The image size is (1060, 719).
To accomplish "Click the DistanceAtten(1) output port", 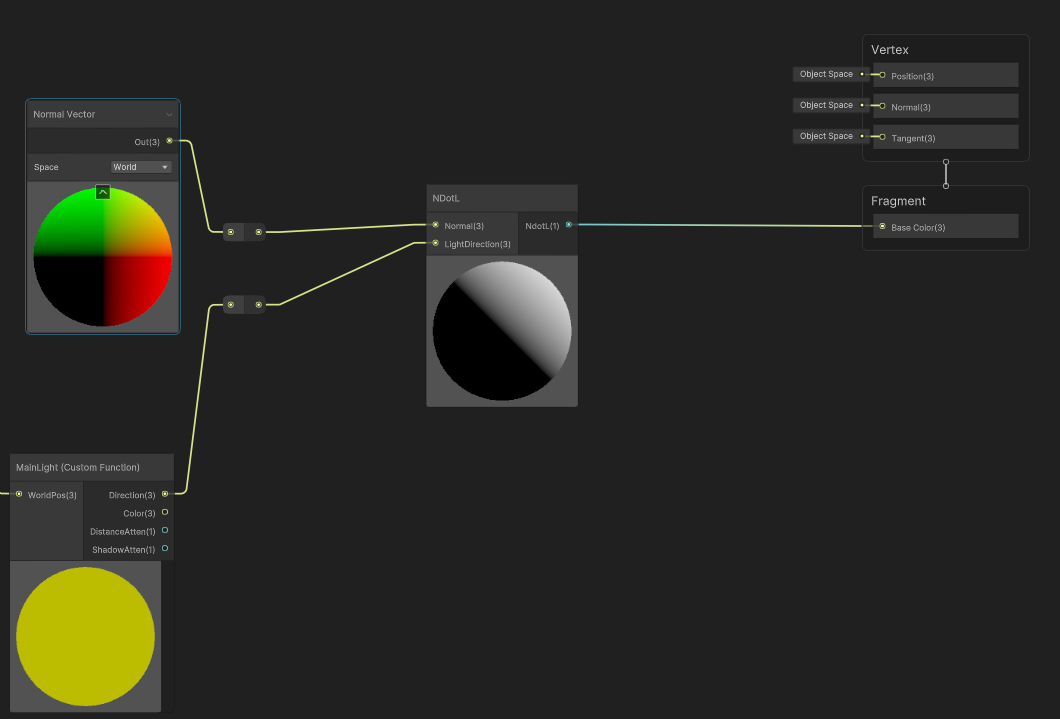I will pos(165,531).
